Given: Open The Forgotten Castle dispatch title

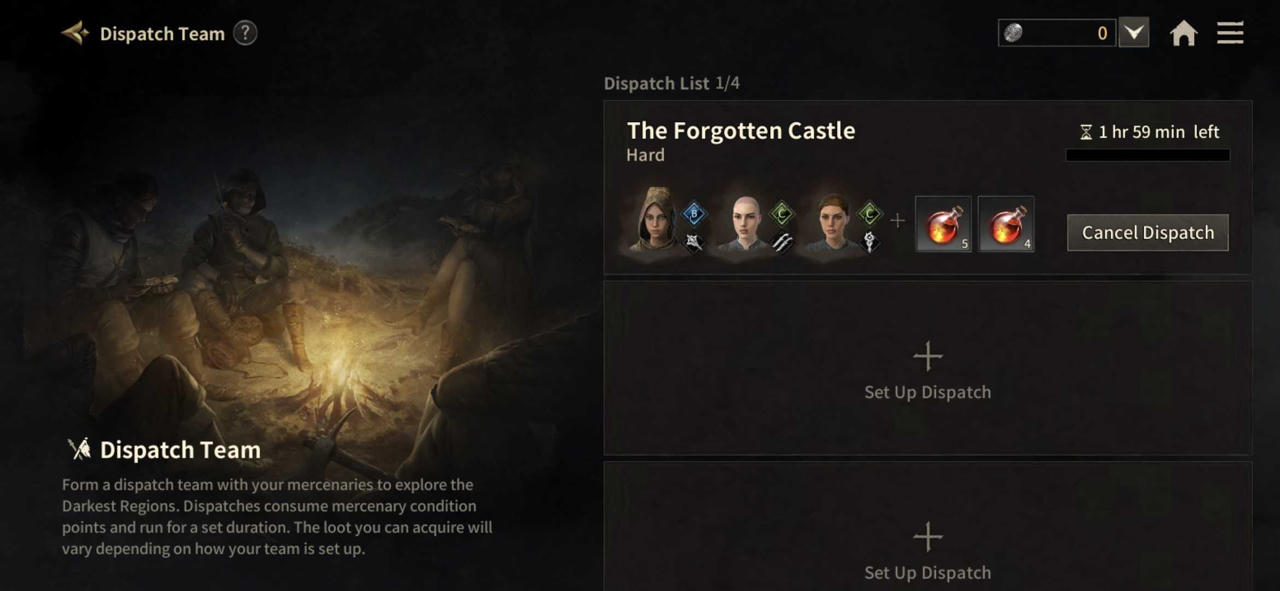Looking at the screenshot, I should point(741,130).
